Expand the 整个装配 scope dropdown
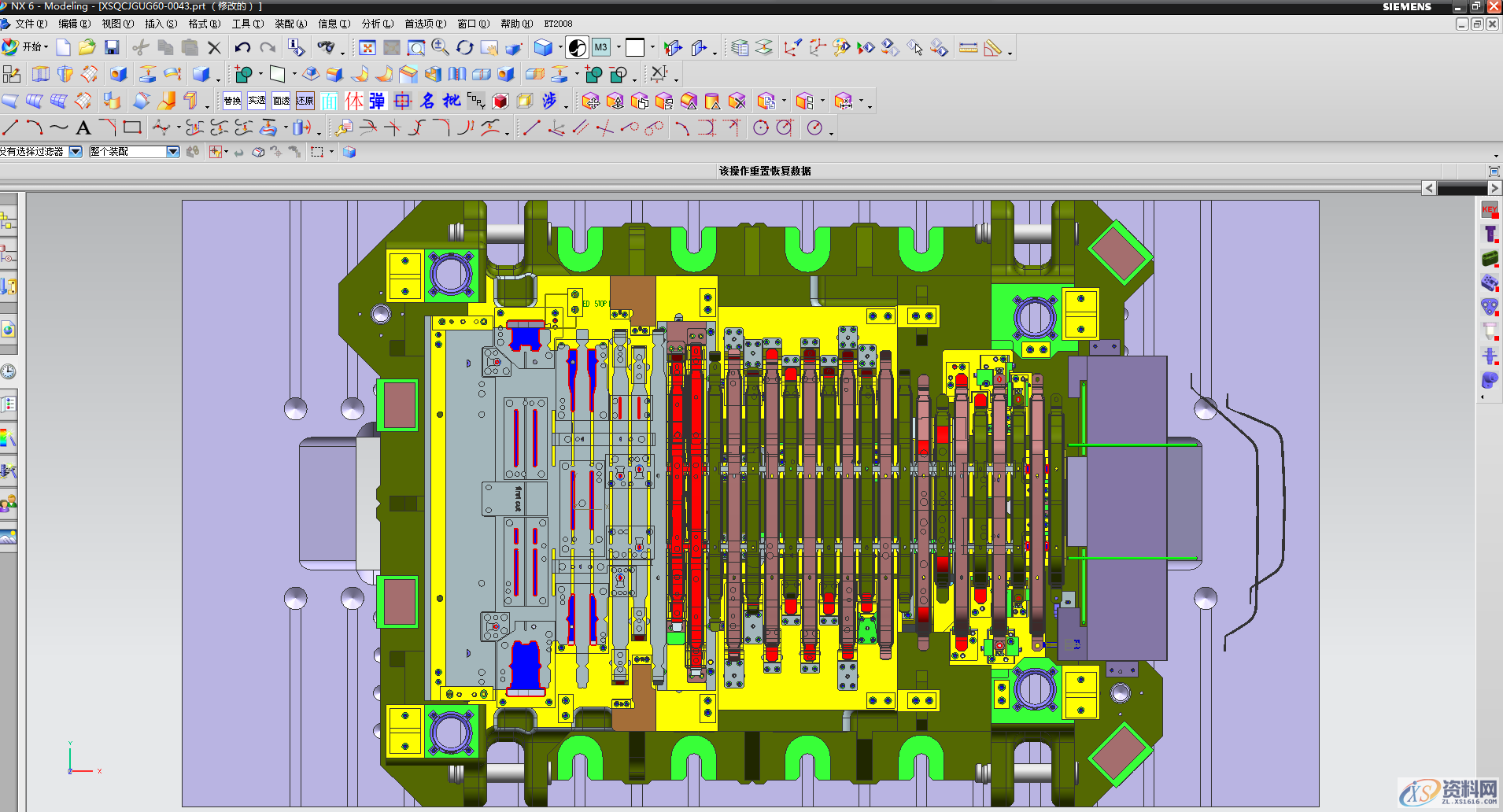Screen dimensions: 1503x812 [172, 152]
